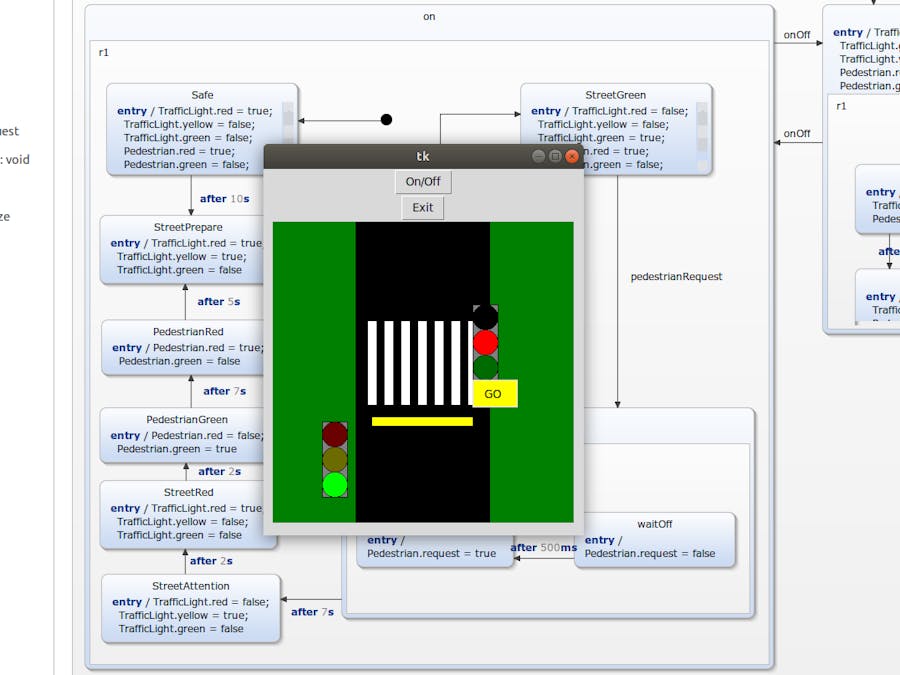This screenshot has height=675, width=900.
Task: Click 'Pedestrian.green = true' in PedestrianGreen
Action: point(177,449)
